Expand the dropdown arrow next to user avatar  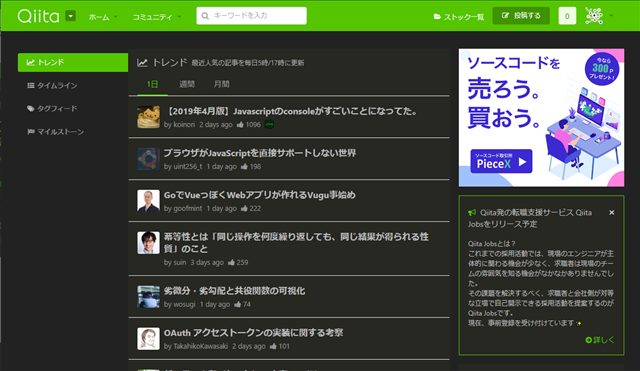click(x=611, y=16)
